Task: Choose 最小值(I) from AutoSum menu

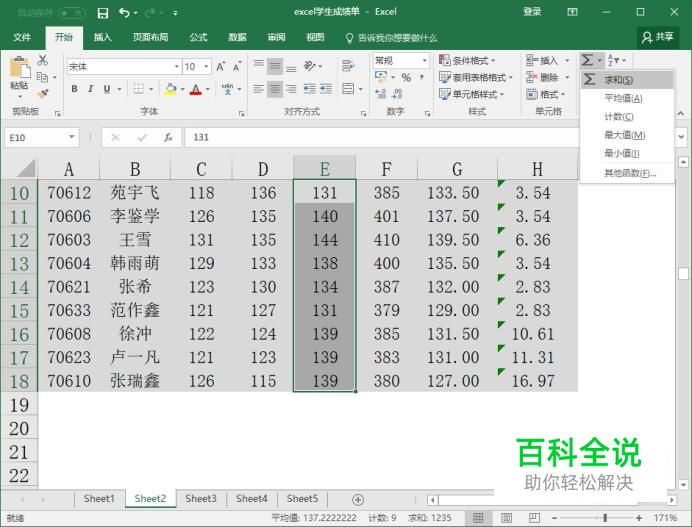Action: click(x=627, y=154)
